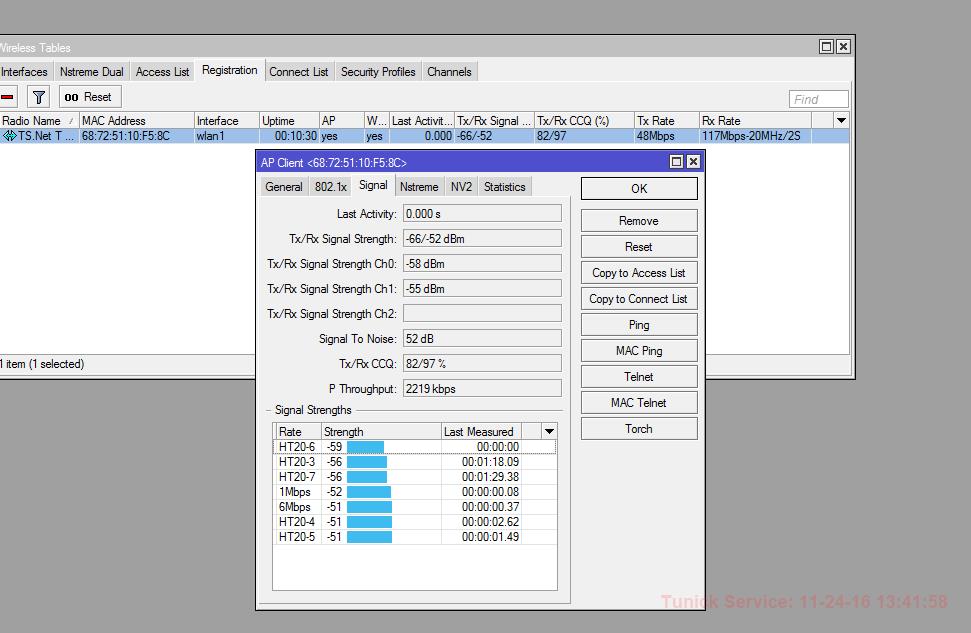Switch to the Interfaces tab
The image size is (971, 633).
pos(25,72)
